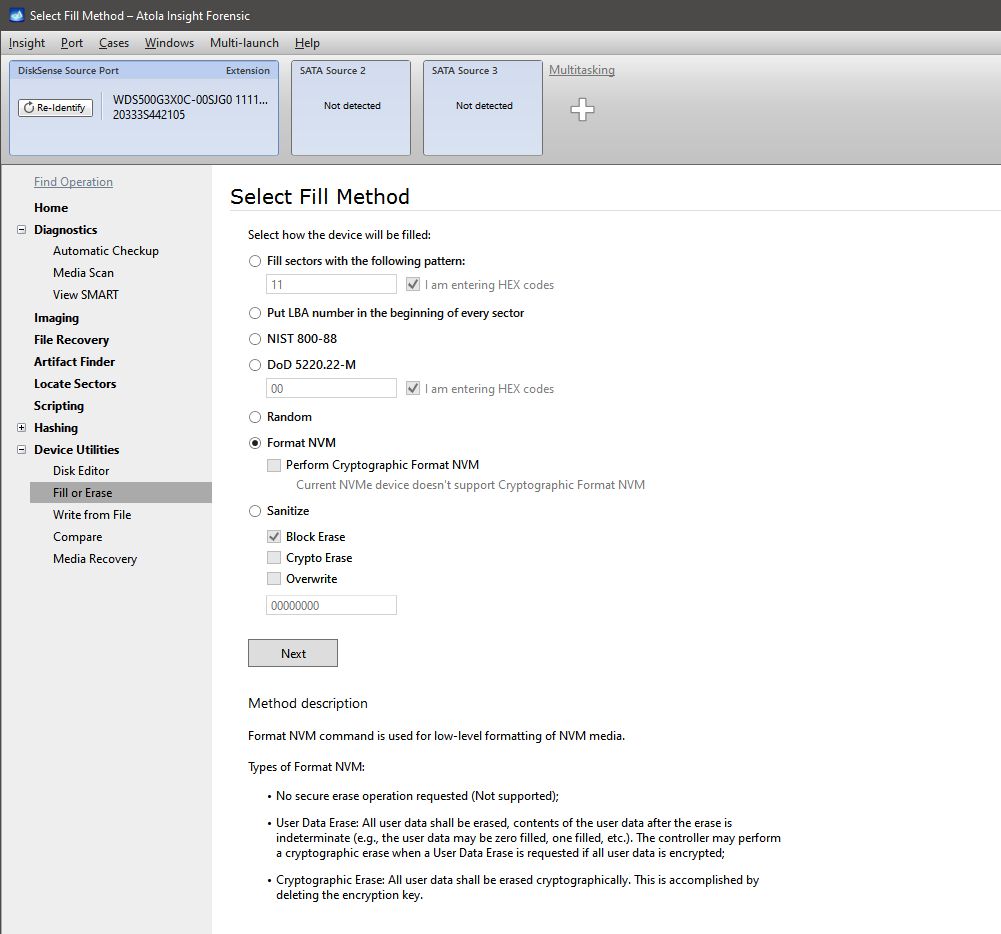Click the serial number 20333S442105
The image size is (1001, 934).
click(x=149, y=115)
